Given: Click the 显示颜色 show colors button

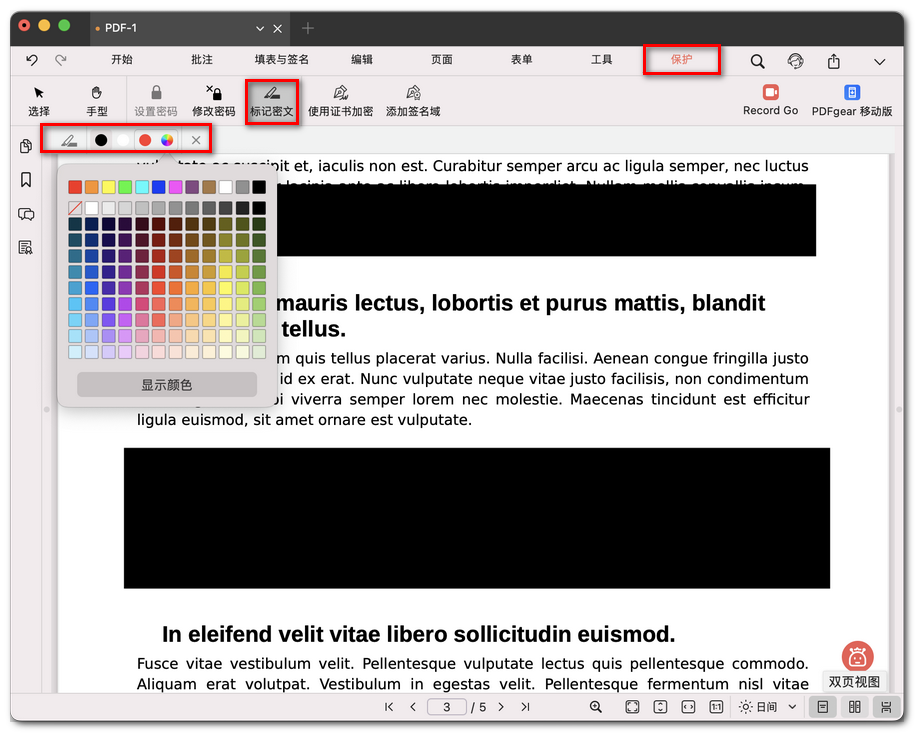Looking at the screenshot, I should 167,384.
